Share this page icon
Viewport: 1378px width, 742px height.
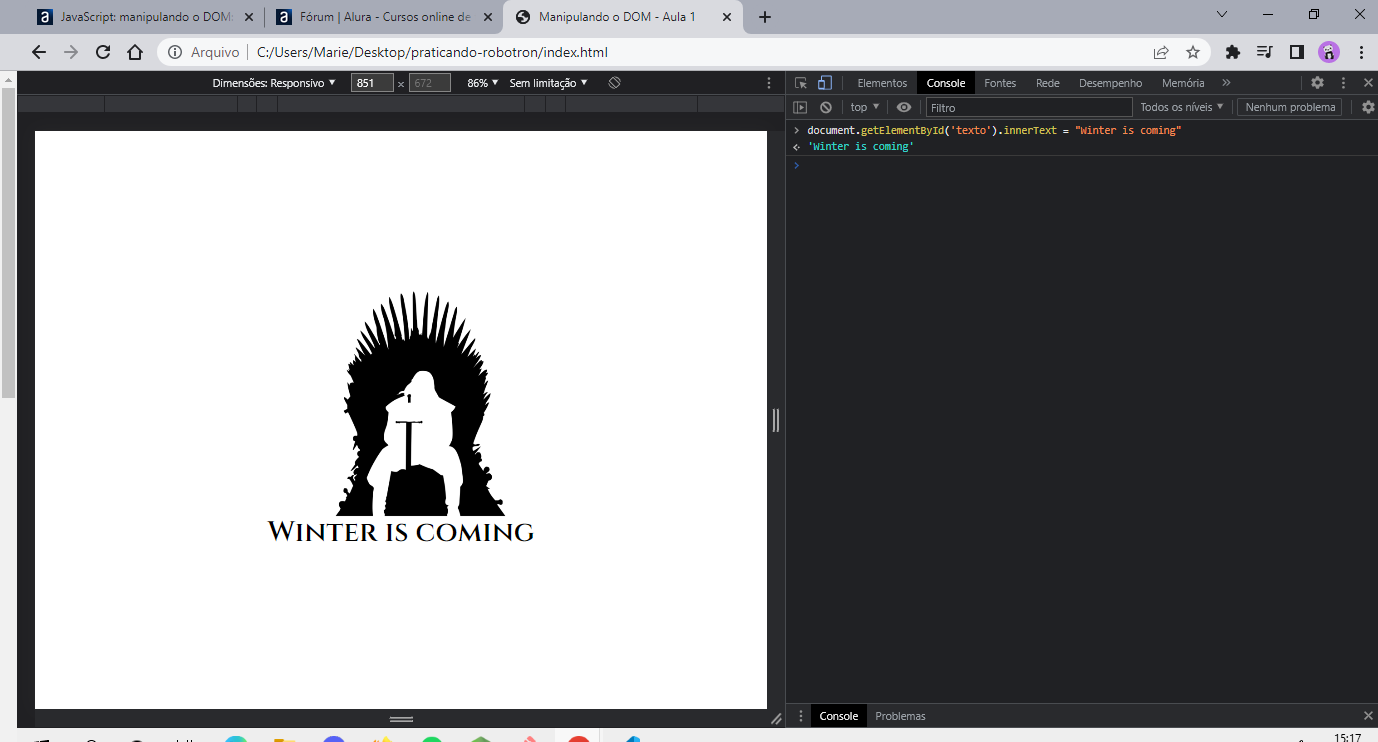(1161, 52)
